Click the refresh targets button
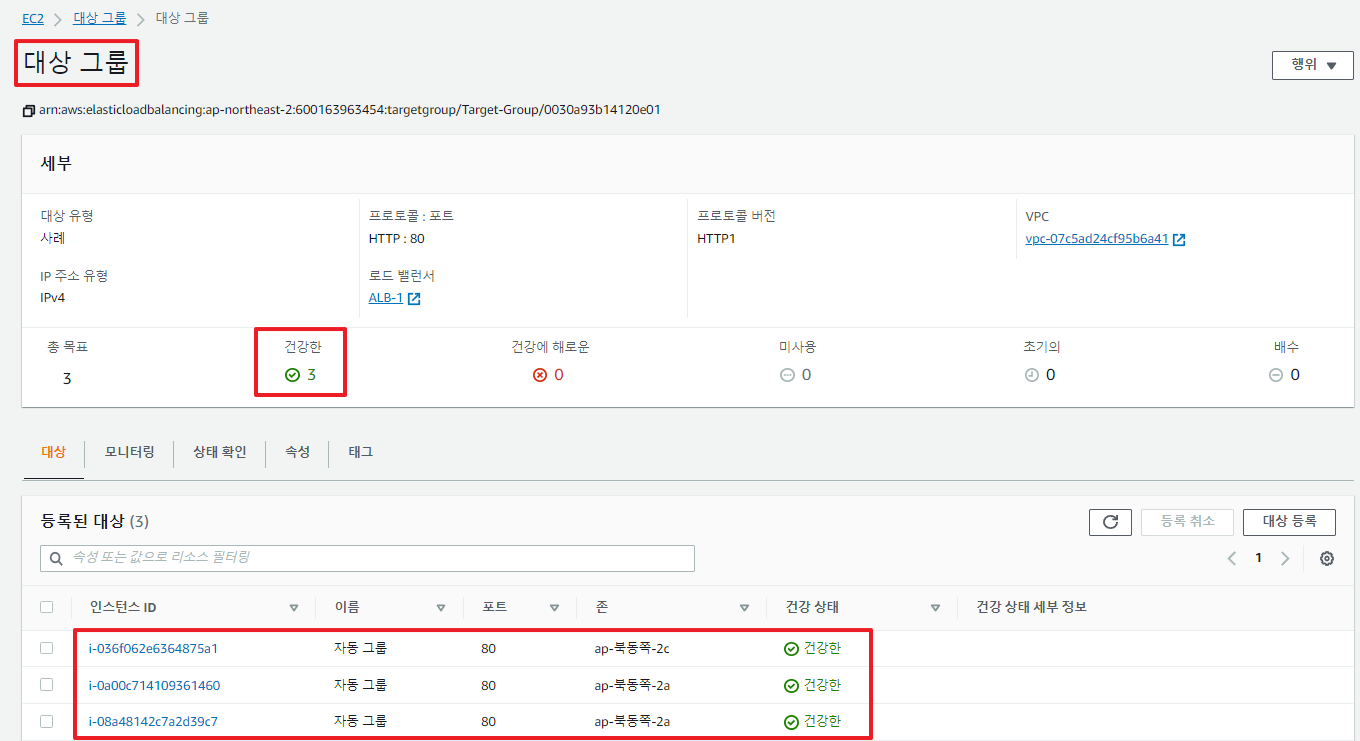This screenshot has height=741, width=1360. coord(1110,522)
